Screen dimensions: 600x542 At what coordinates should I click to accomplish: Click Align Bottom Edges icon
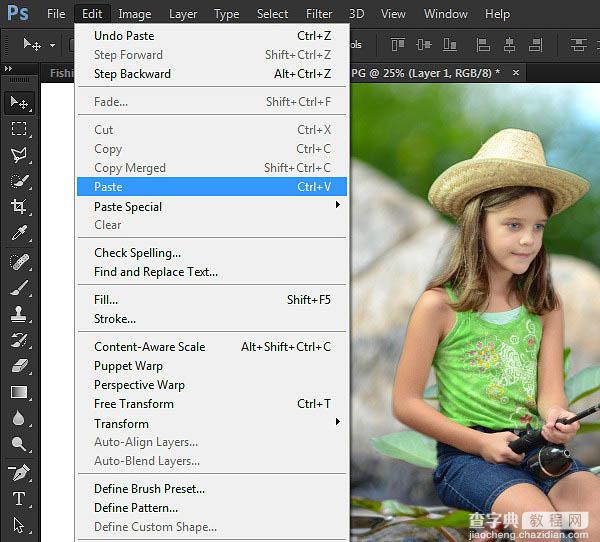point(450,44)
